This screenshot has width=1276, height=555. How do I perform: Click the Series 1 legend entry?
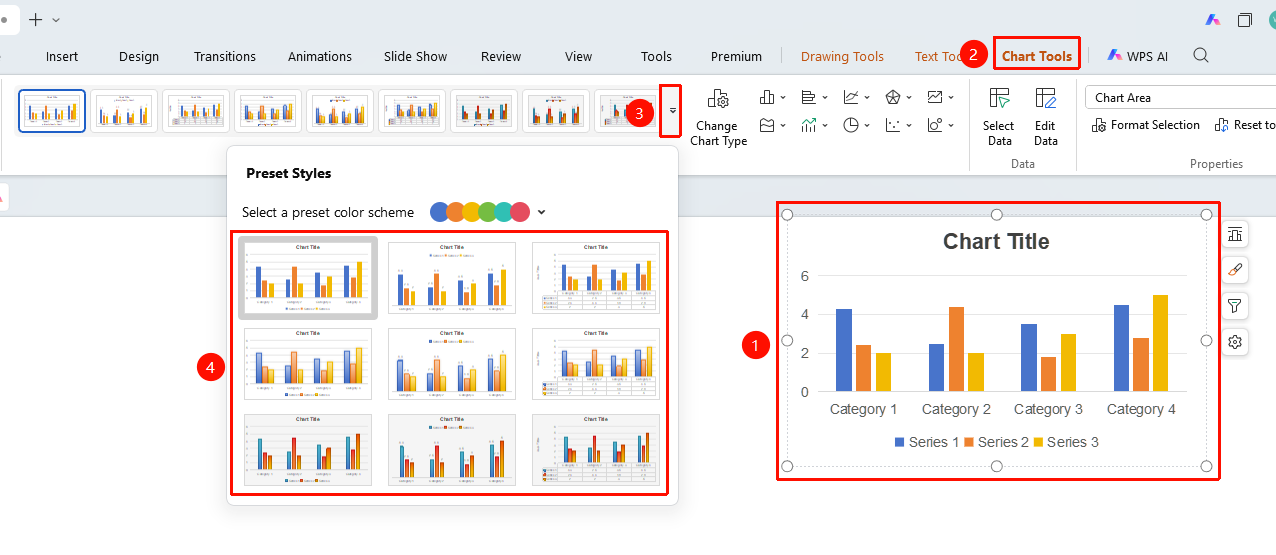[x=926, y=442]
